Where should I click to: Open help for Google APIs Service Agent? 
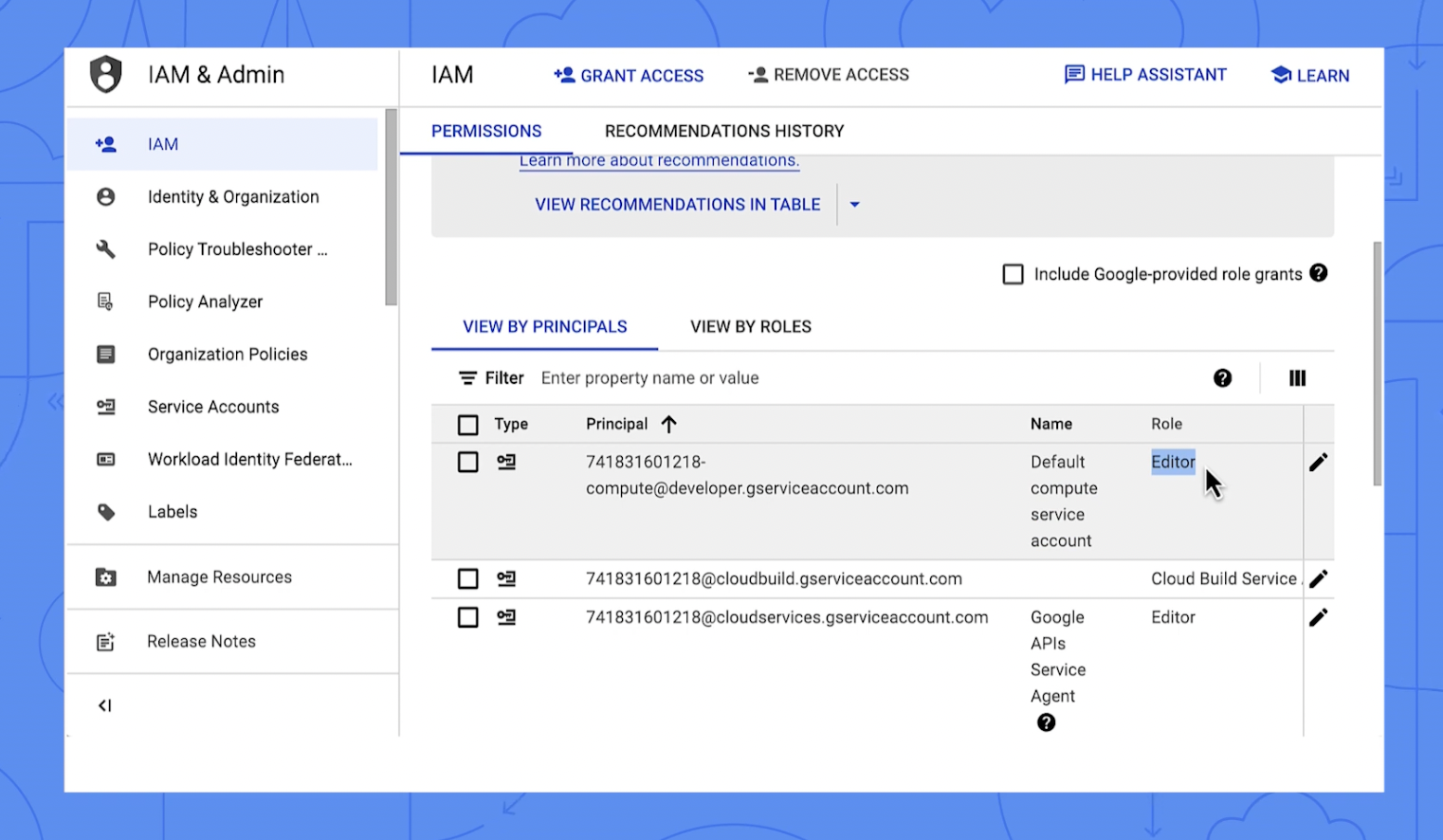(x=1047, y=722)
